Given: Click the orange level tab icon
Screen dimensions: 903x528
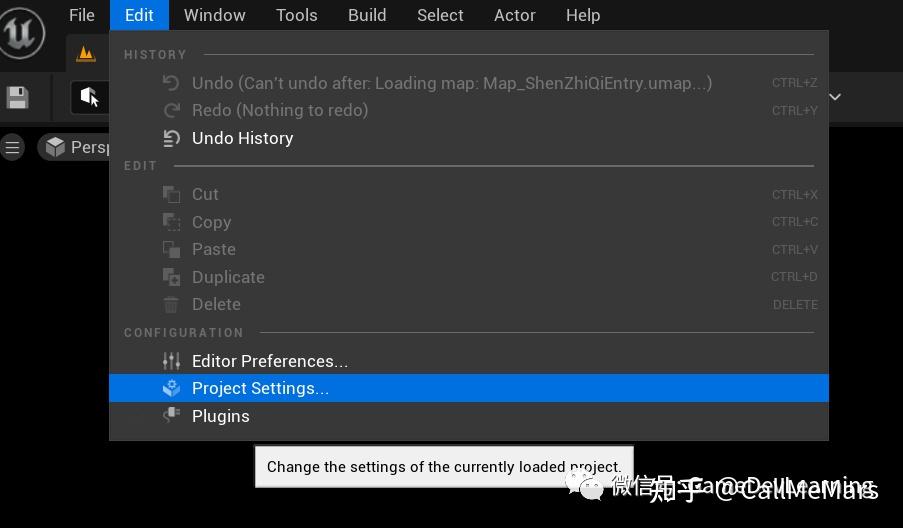Looking at the screenshot, I should pyautogui.click(x=86, y=54).
